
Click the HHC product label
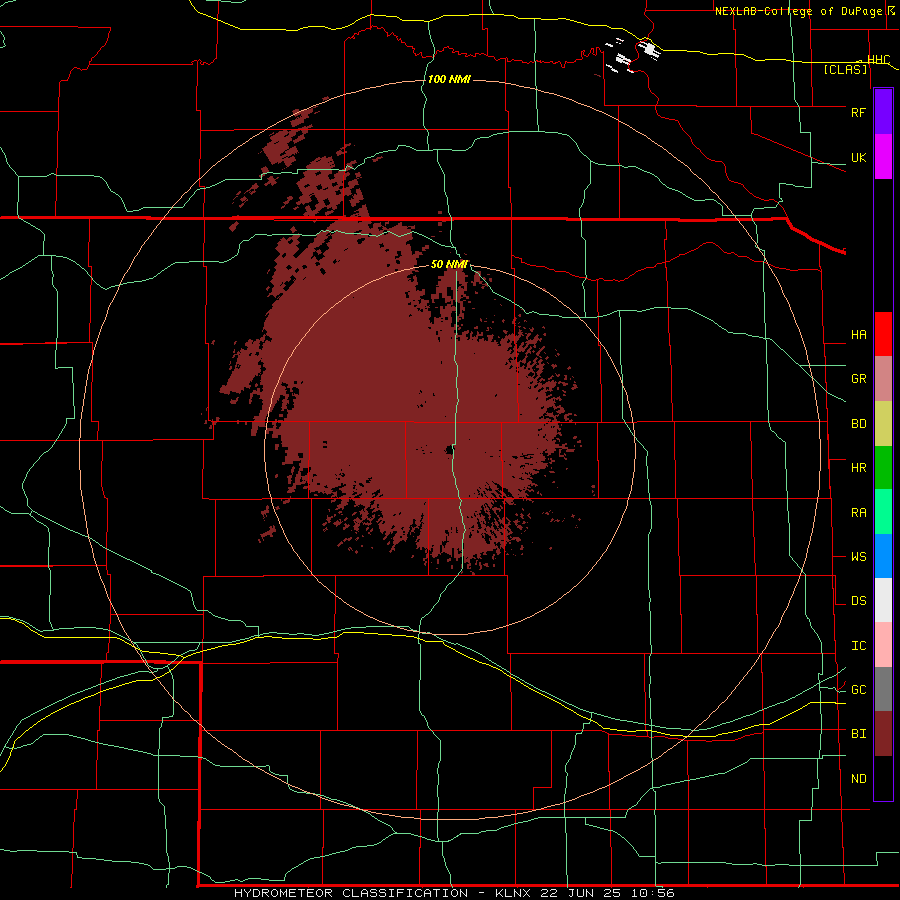[x=878, y=60]
